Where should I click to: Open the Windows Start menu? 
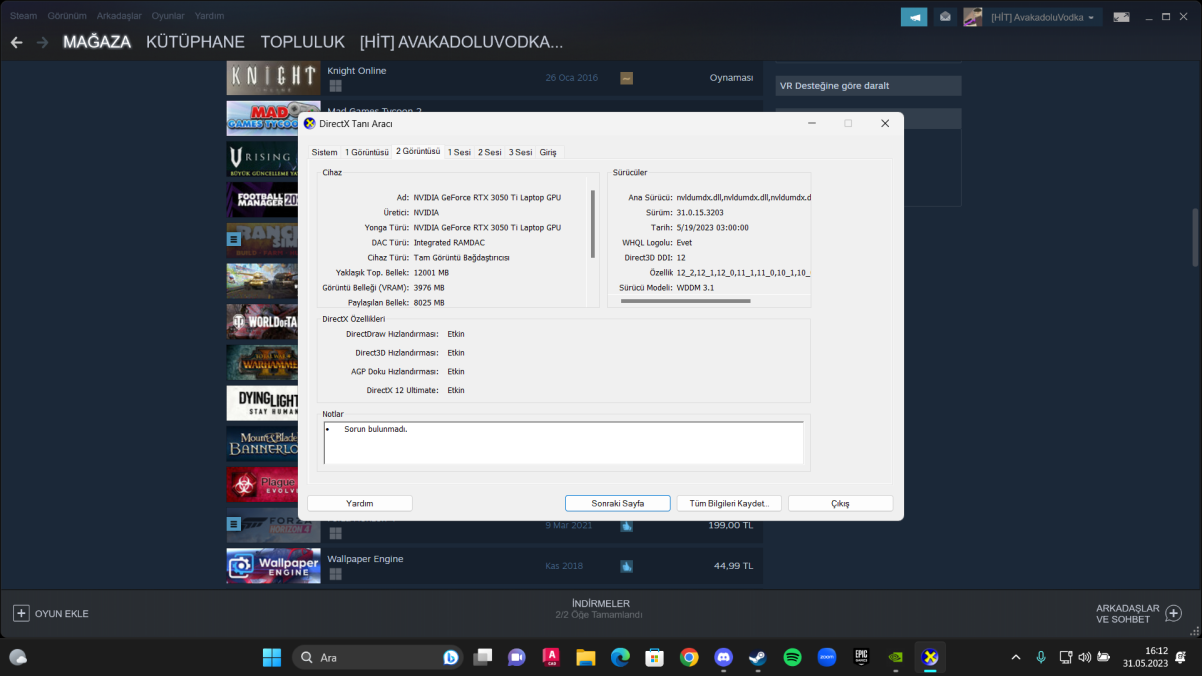coord(271,657)
